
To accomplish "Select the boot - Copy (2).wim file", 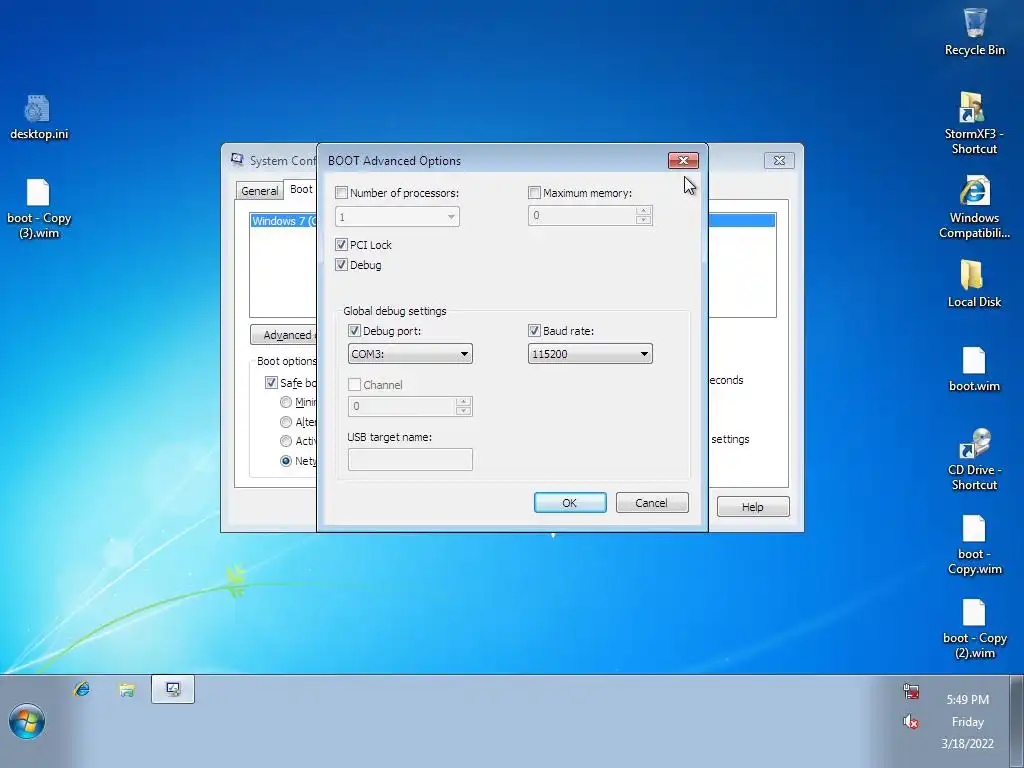I will [x=974, y=628].
